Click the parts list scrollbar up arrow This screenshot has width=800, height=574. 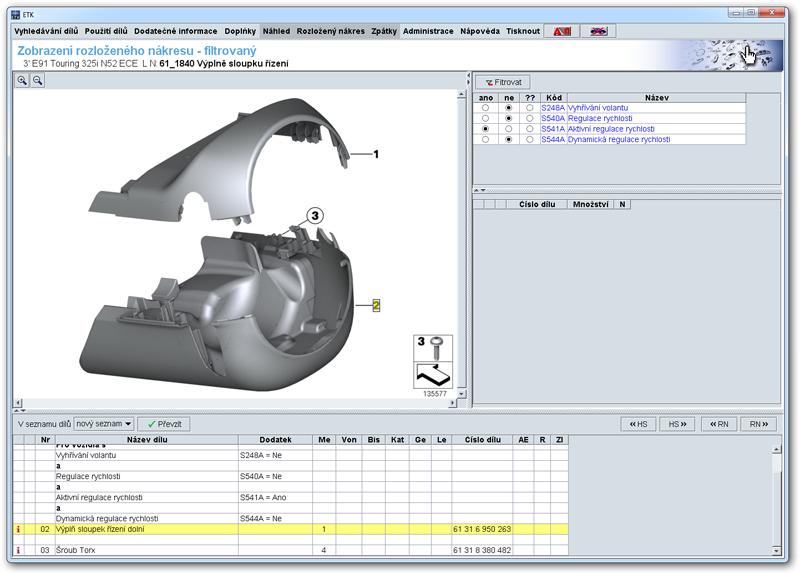click(x=777, y=450)
